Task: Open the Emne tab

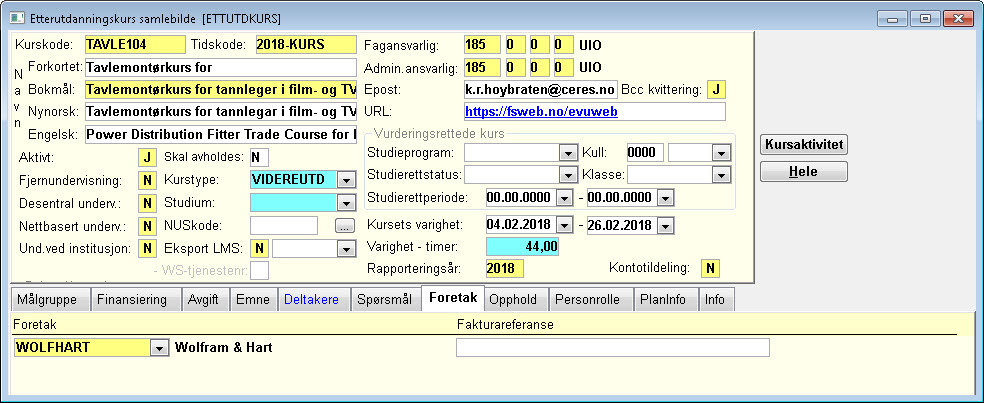Action: [252, 300]
